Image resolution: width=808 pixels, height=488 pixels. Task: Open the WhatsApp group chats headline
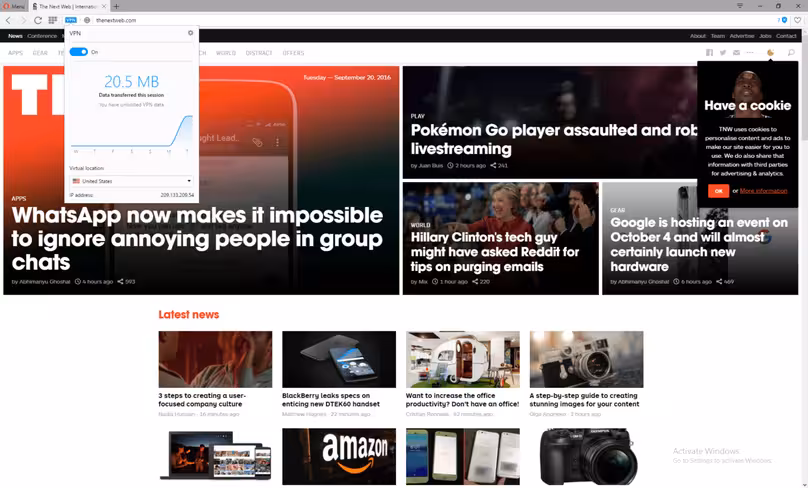click(x=197, y=239)
